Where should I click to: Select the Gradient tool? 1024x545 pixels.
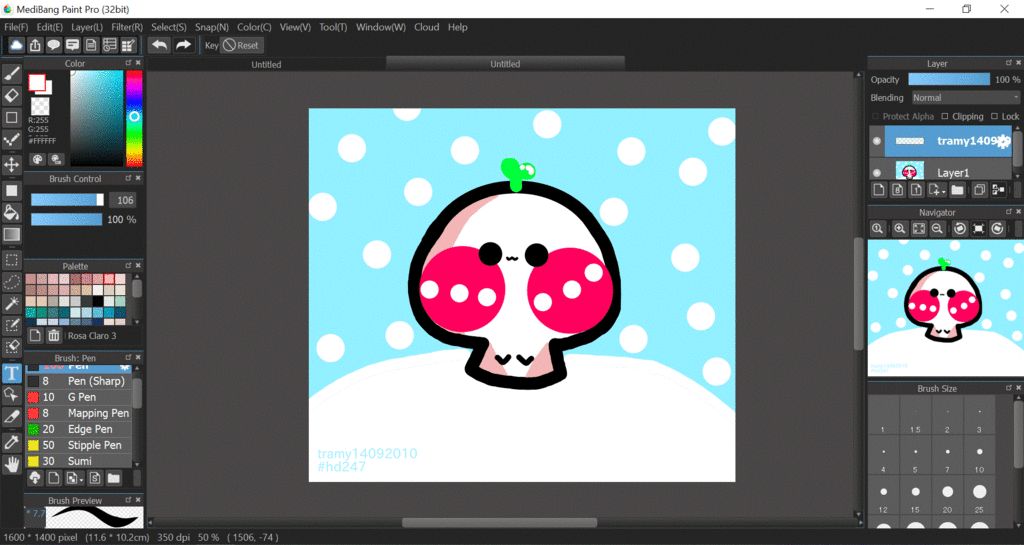12,234
